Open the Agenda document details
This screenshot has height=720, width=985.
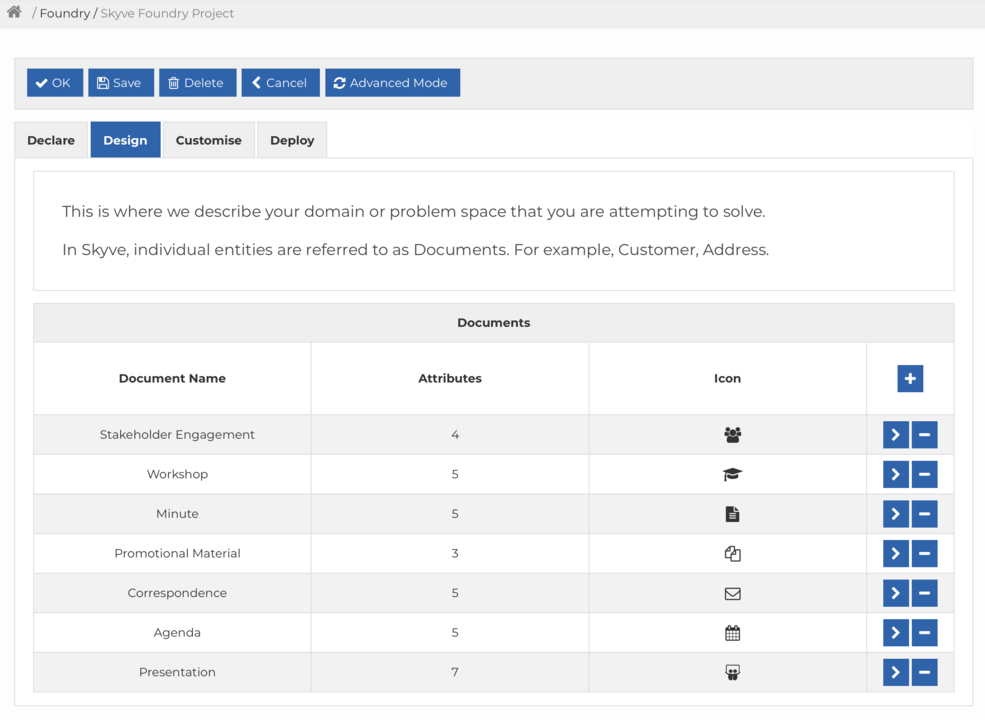click(x=895, y=633)
